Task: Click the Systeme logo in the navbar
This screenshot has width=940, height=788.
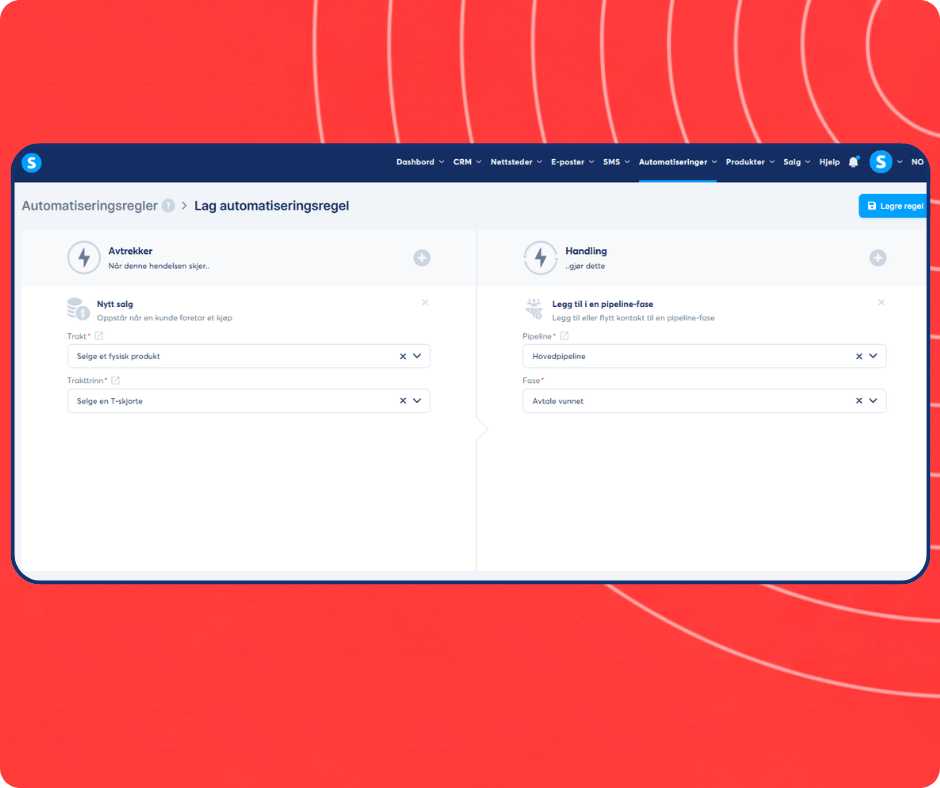Action: pyautogui.click(x=32, y=163)
